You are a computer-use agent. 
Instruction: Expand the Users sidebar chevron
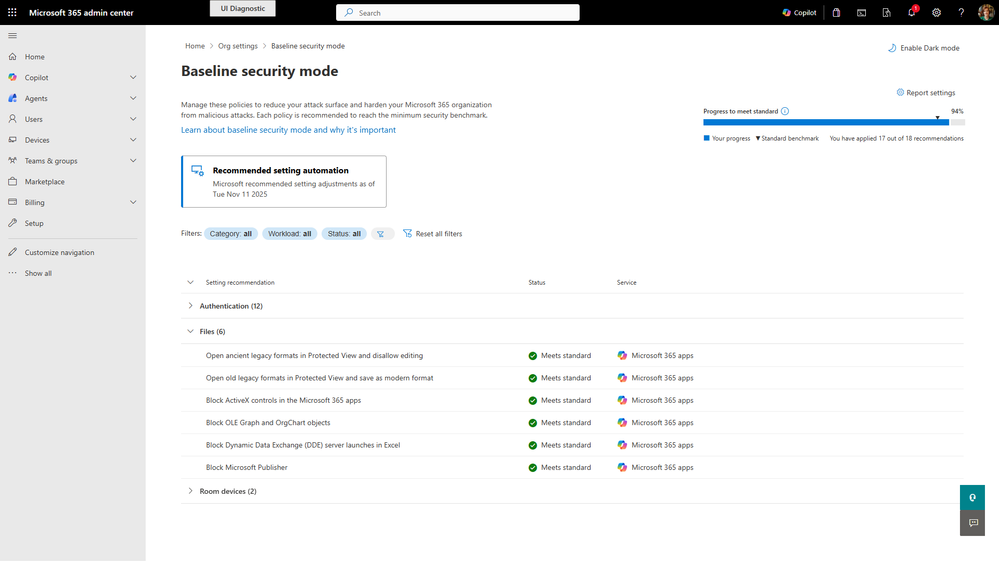[133, 119]
